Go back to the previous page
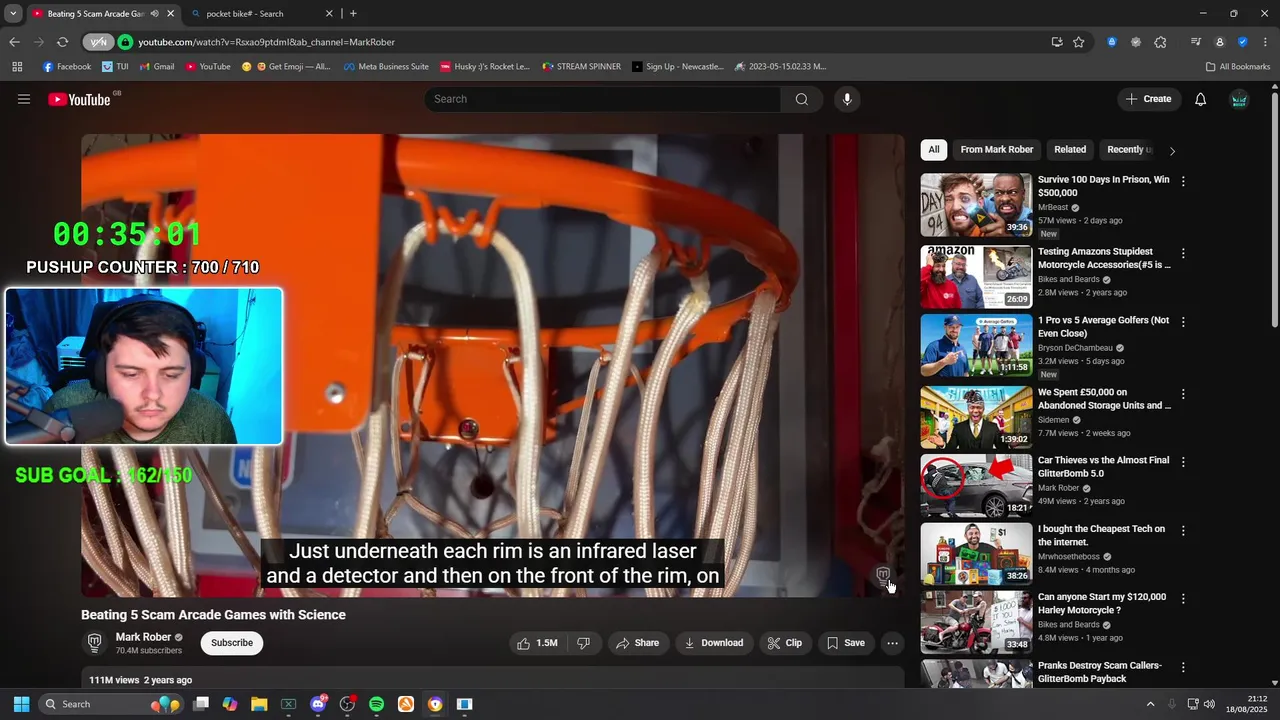This screenshot has height=720, width=1280. [14, 42]
